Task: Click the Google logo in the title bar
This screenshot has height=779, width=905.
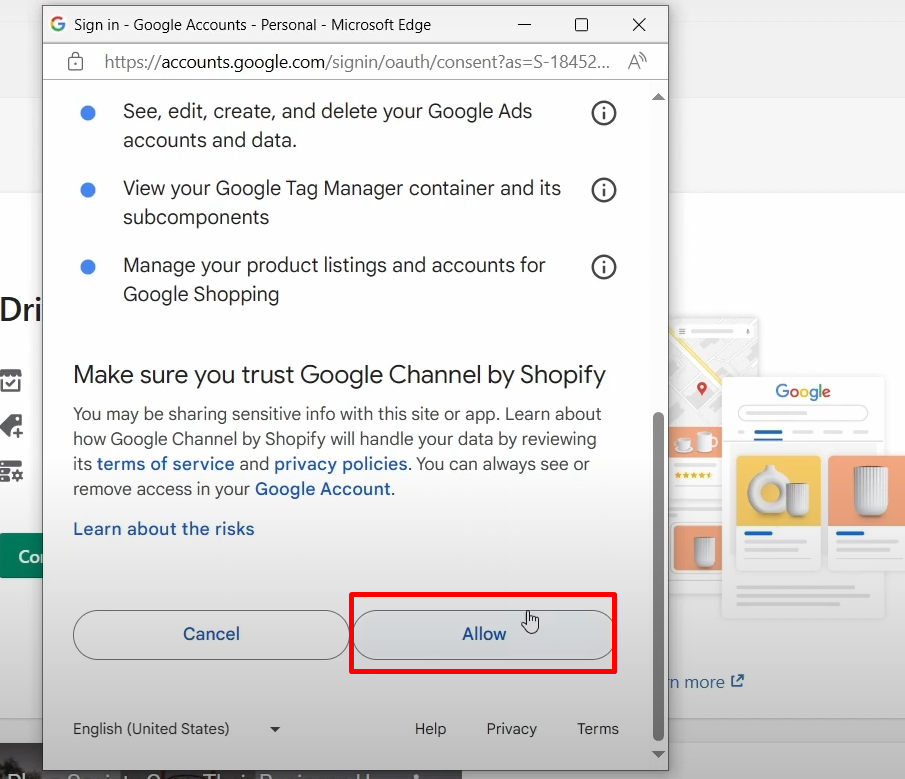Action: [58, 24]
